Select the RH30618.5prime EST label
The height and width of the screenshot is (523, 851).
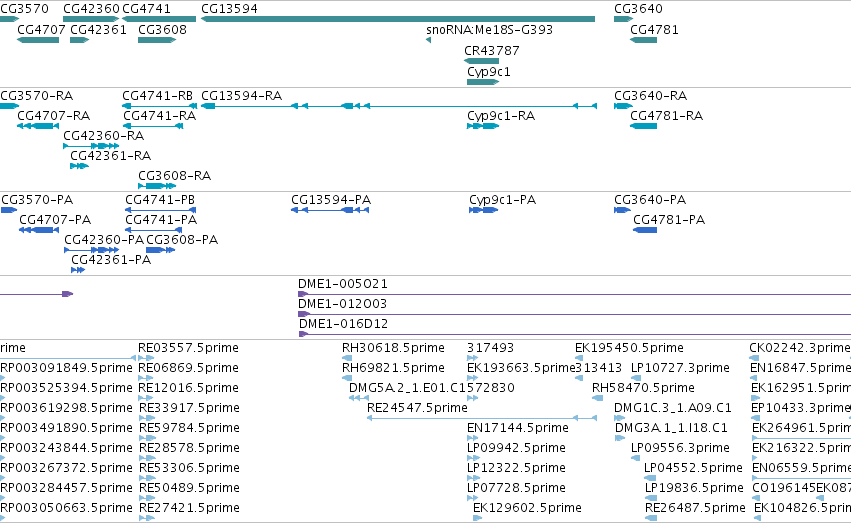pos(393,348)
